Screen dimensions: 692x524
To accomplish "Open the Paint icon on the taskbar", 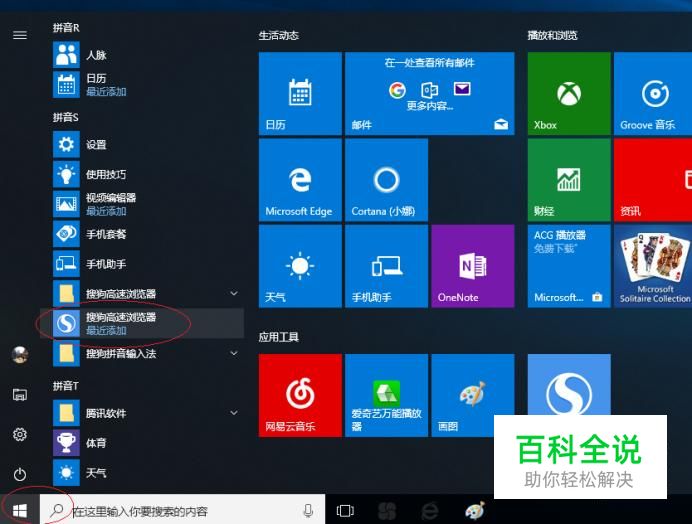I will click(475, 511).
